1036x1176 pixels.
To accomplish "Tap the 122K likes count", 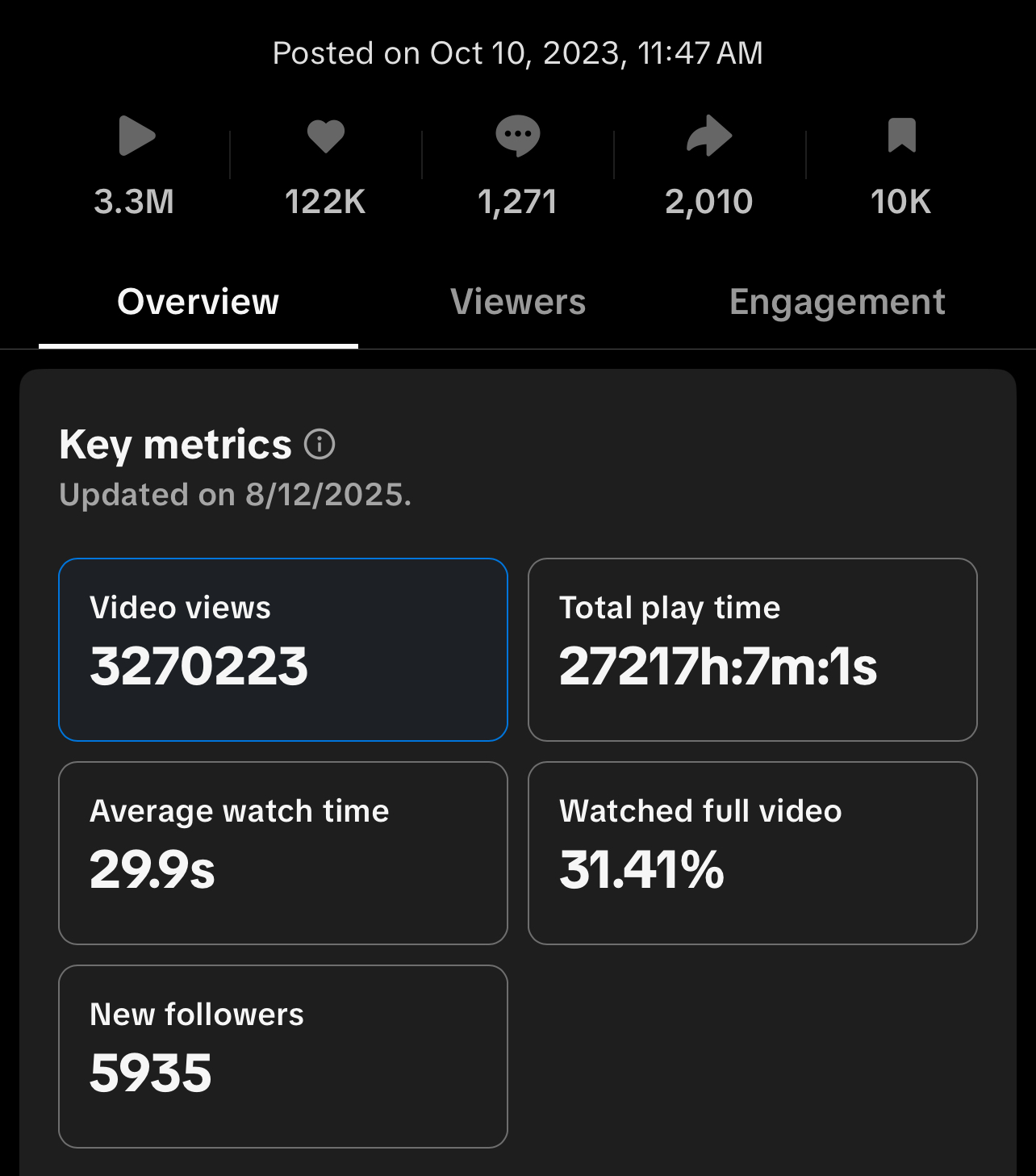I will coord(325,202).
